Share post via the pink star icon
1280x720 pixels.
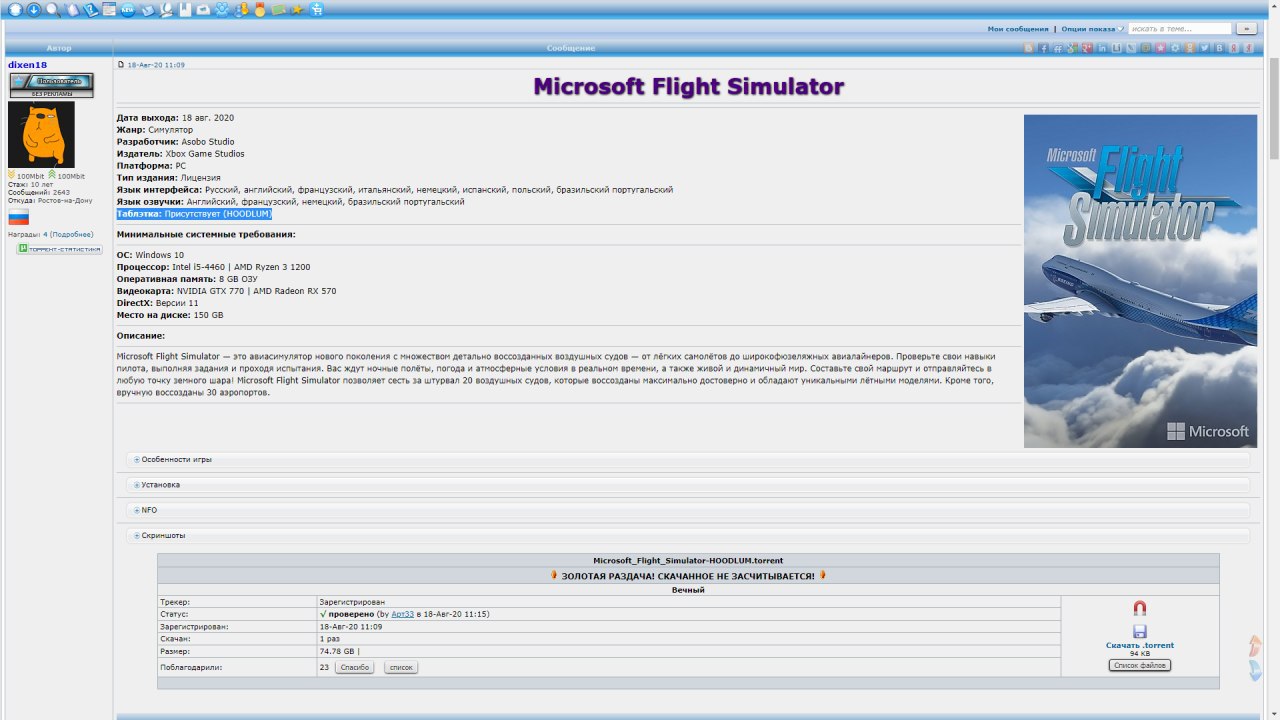tap(1161, 48)
